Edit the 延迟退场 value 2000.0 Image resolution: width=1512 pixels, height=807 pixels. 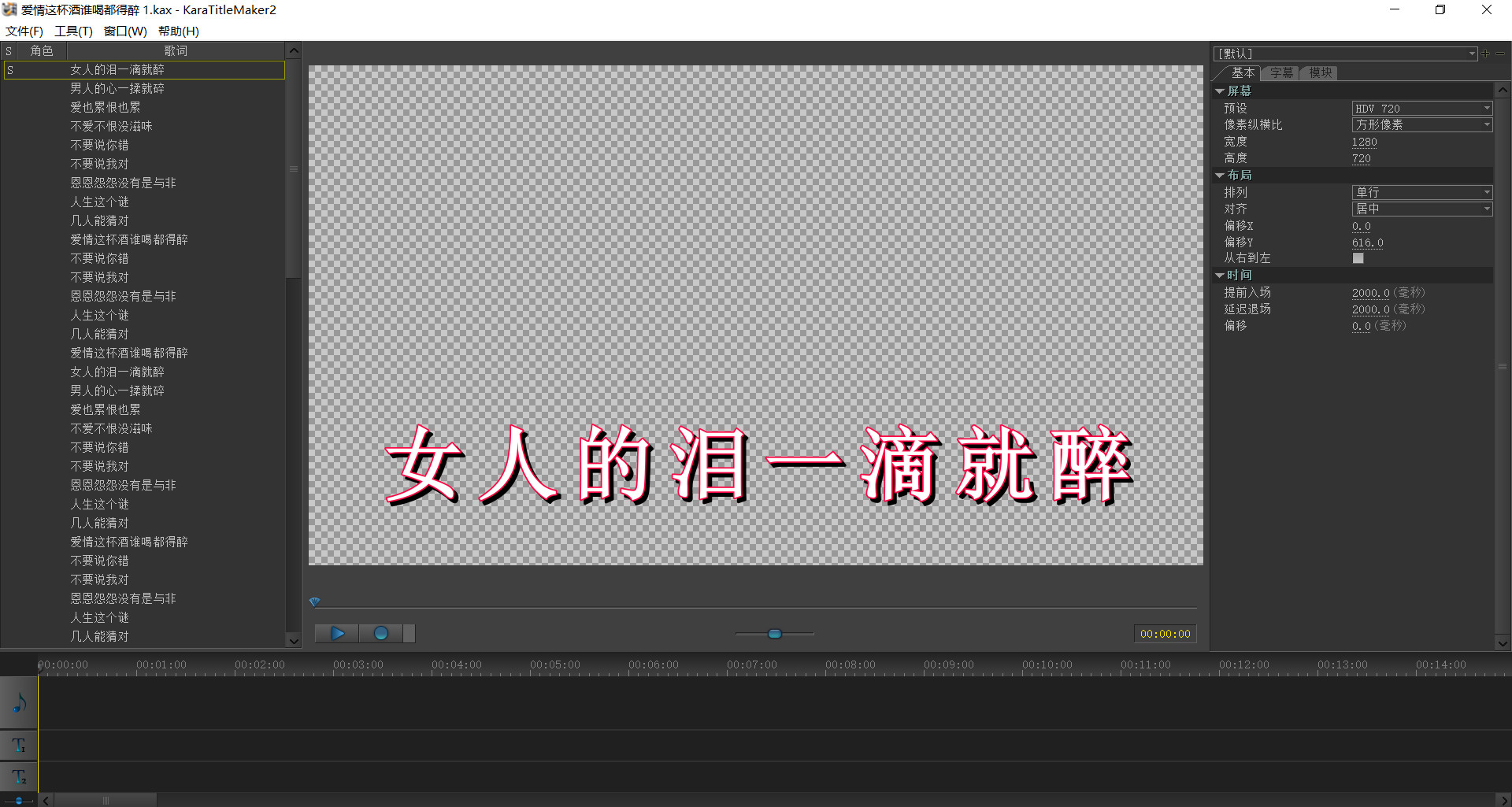click(1371, 309)
